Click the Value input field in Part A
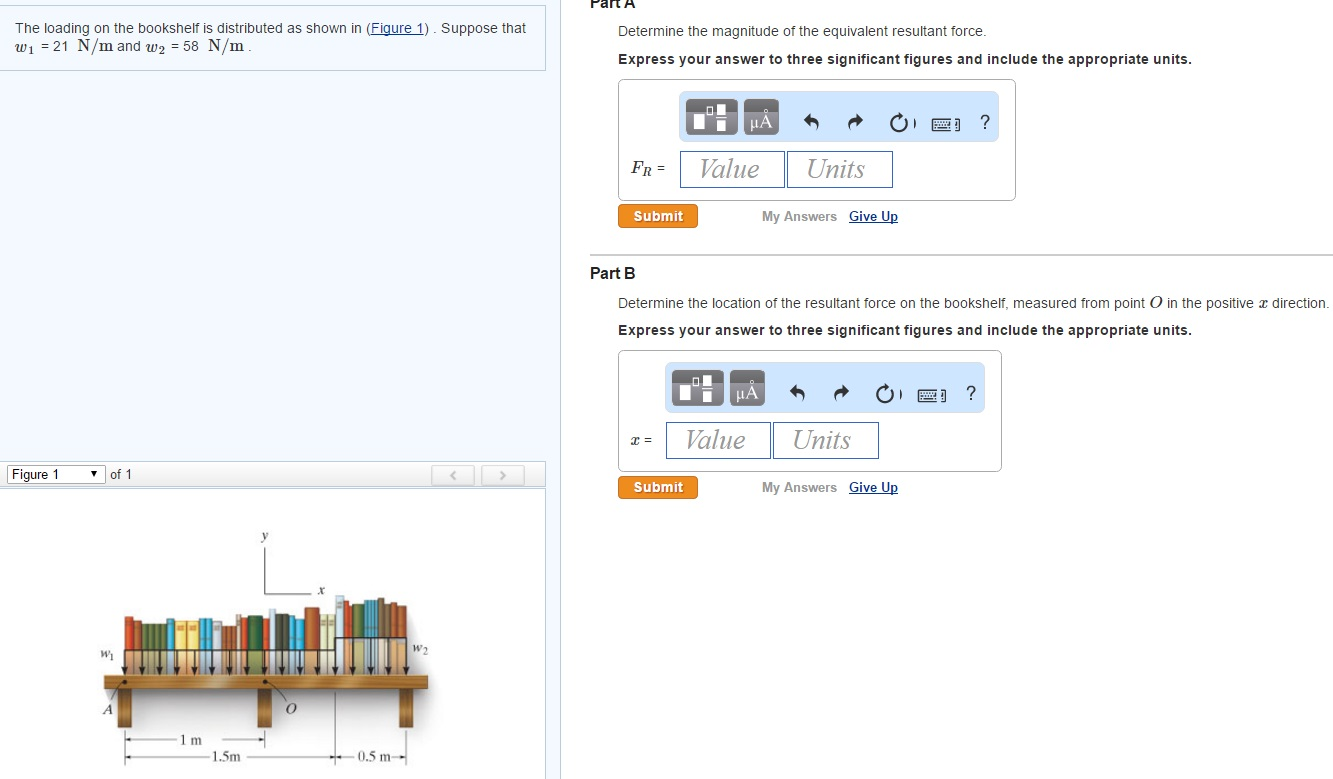 [x=731, y=168]
